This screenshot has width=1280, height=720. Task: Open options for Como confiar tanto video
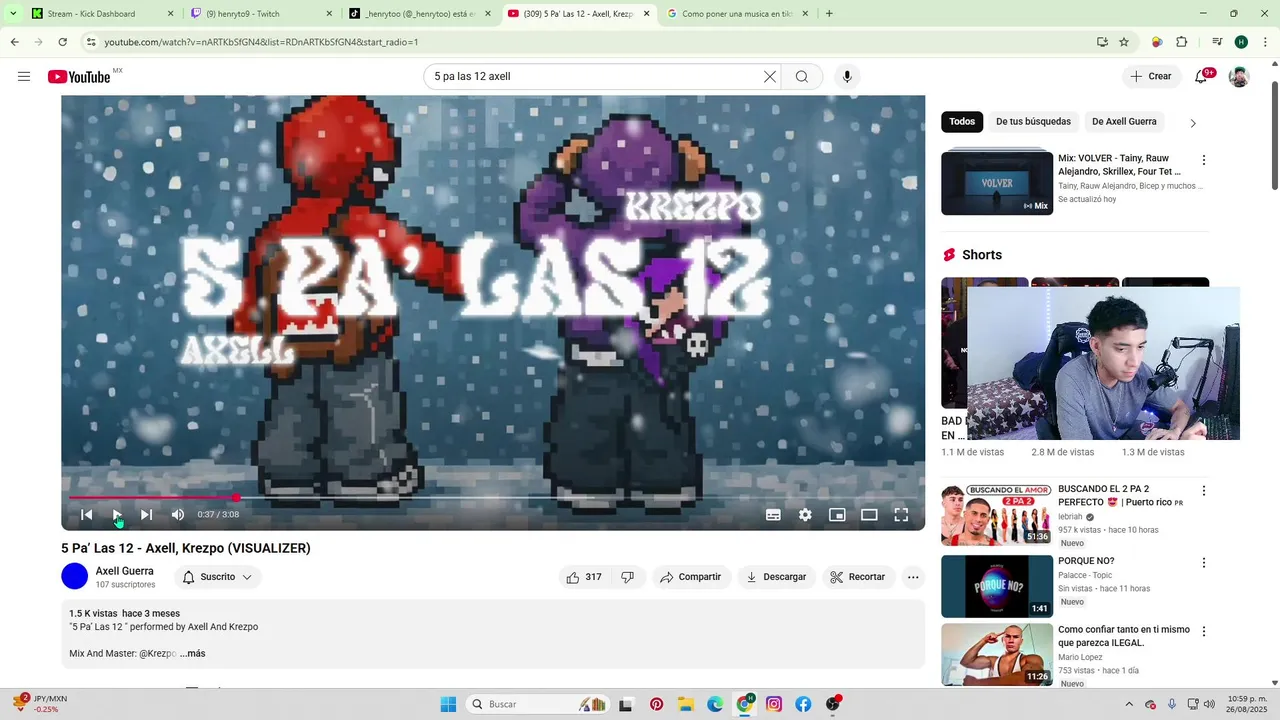click(x=1204, y=632)
